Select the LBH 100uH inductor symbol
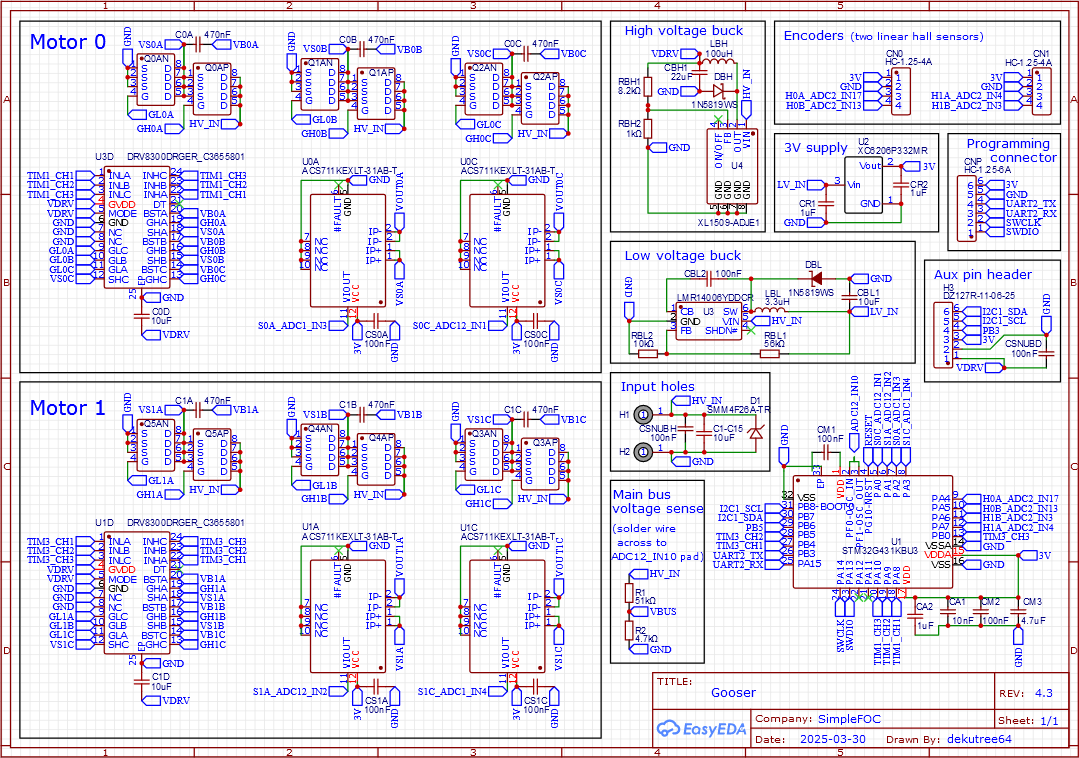Screen dimensions: 1079x758 [718, 63]
